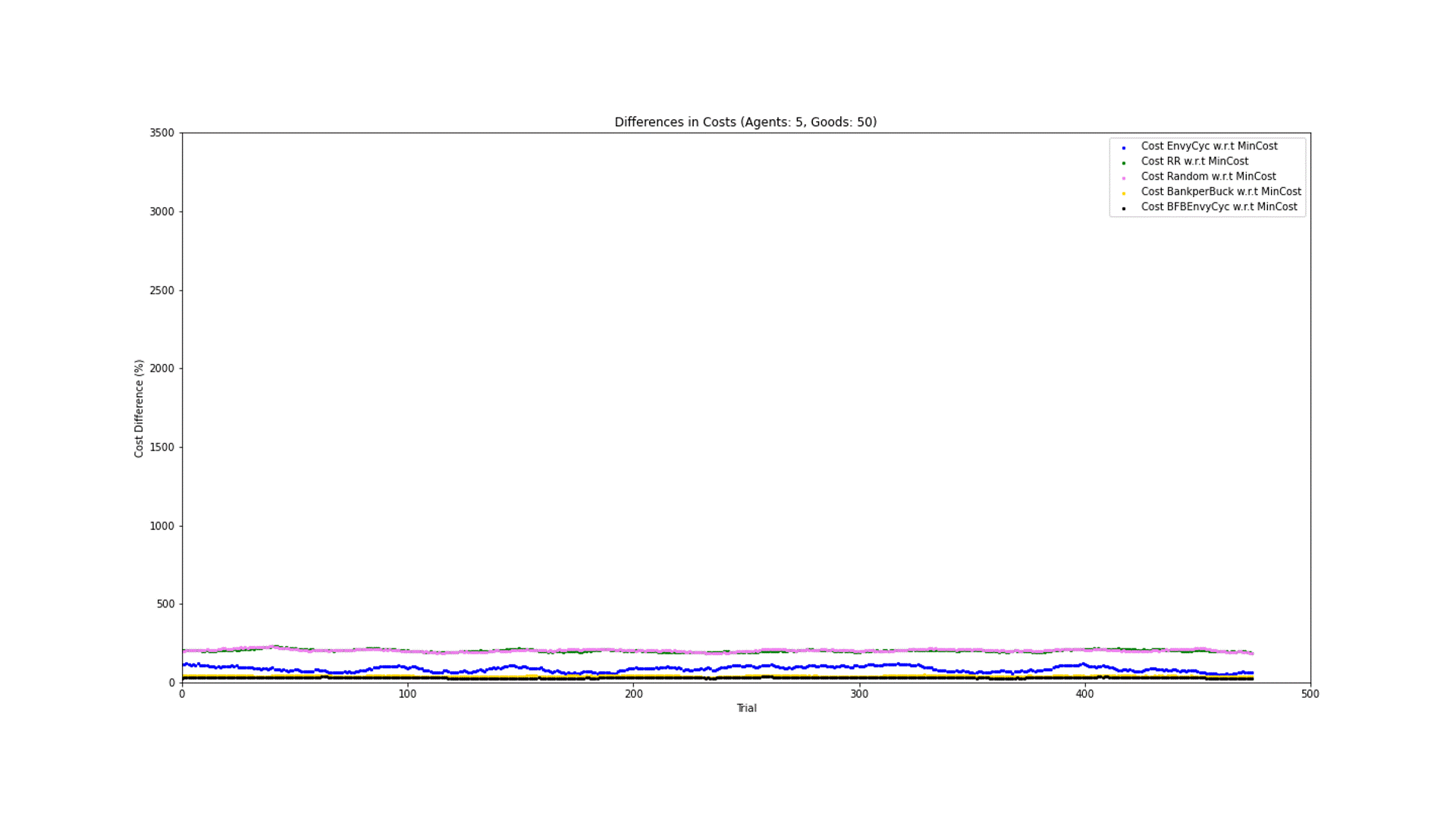Click the black BFBEnvyCyc legend marker
This screenshot has height=819, width=1456.
tap(1124, 209)
